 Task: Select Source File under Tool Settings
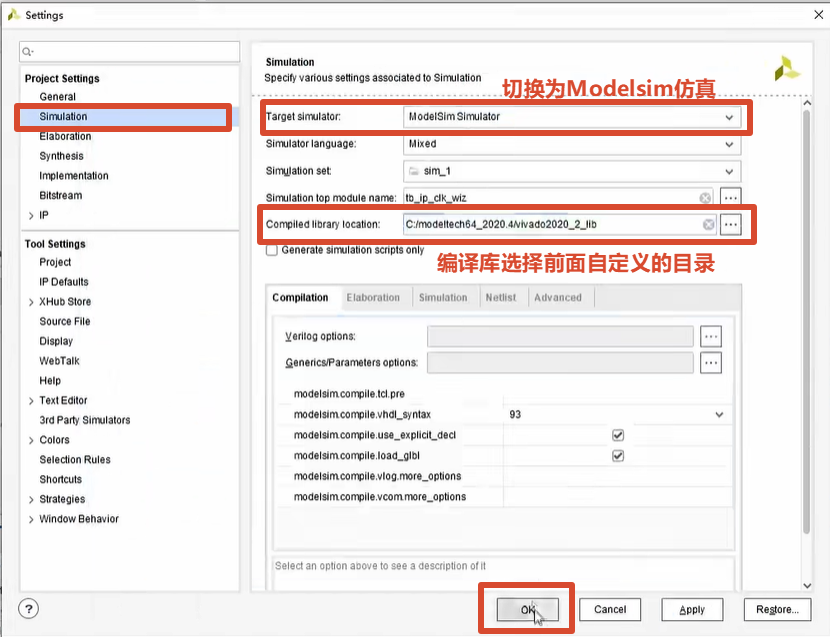[65, 321]
